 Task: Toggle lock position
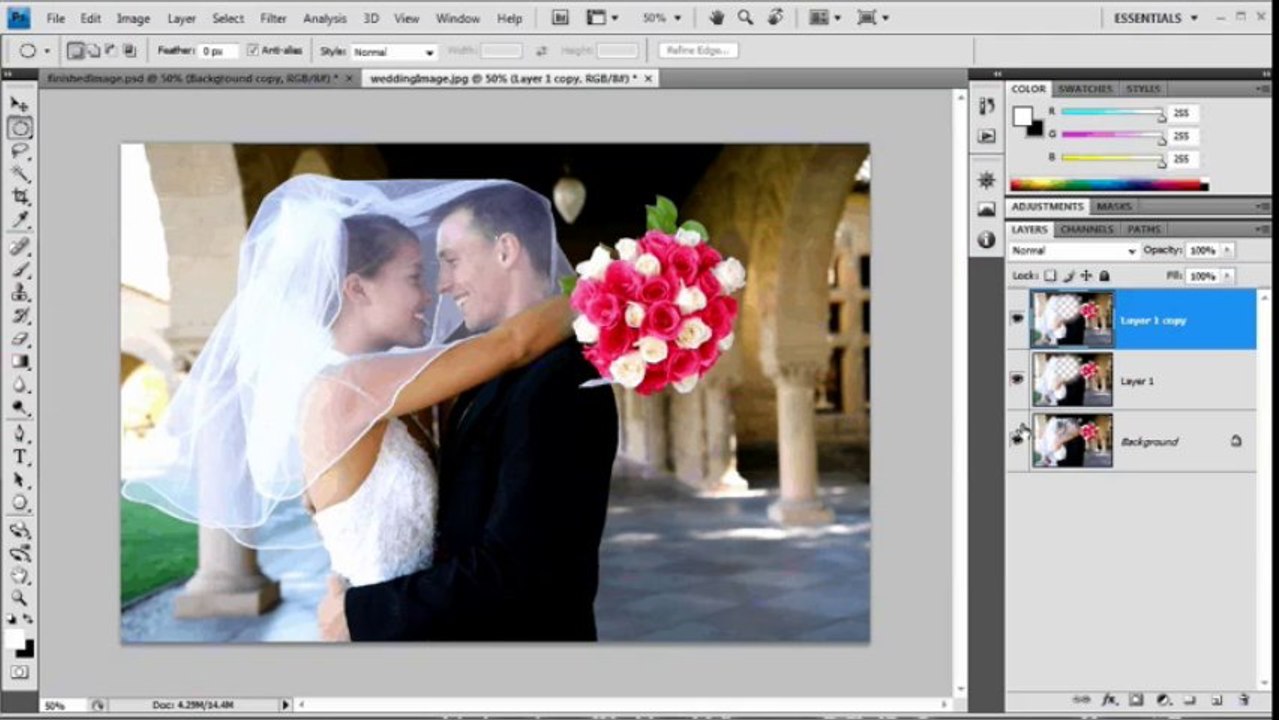point(1086,275)
